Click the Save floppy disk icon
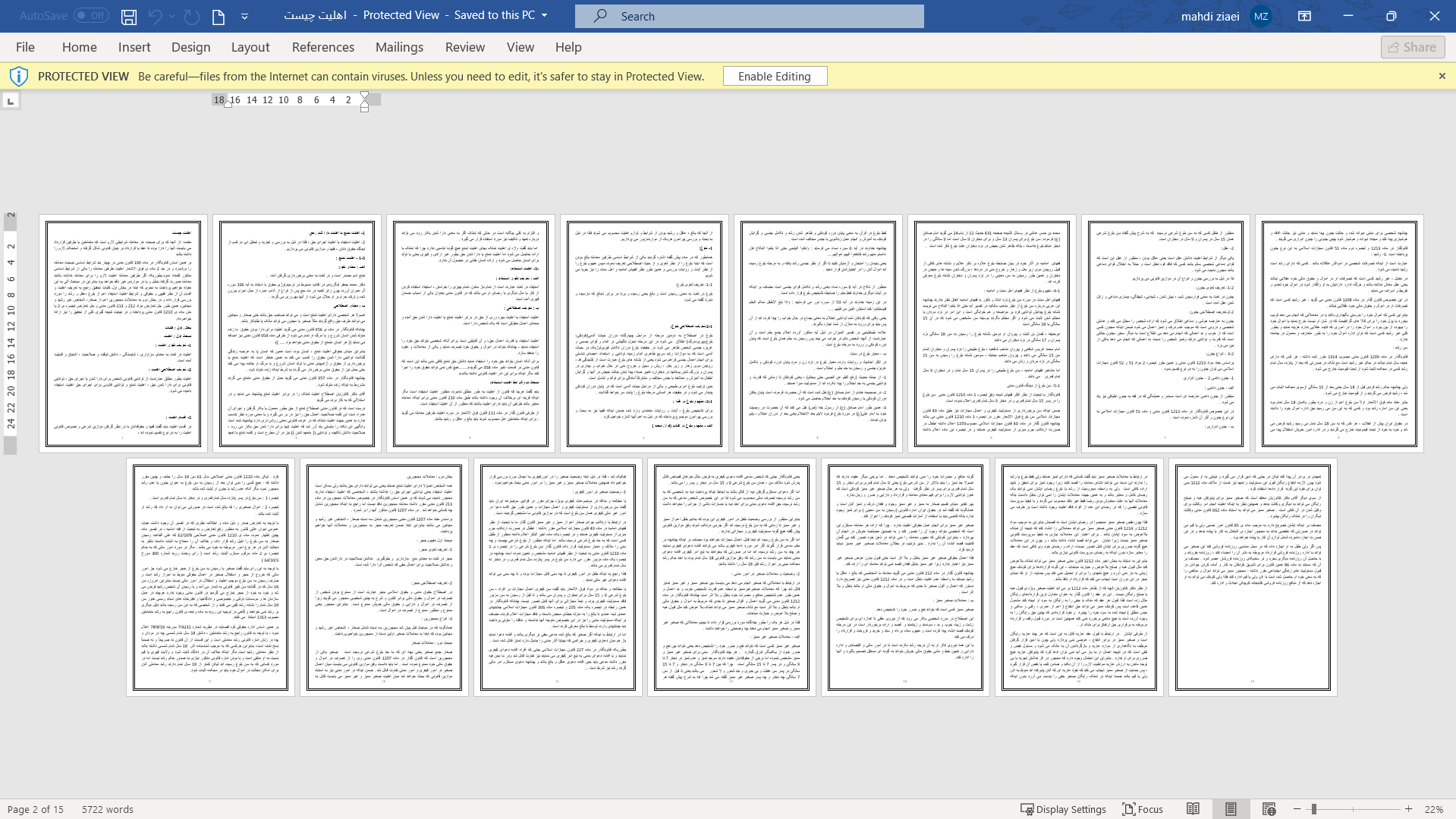The width and height of the screenshot is (1456, 819). (129, 16)
